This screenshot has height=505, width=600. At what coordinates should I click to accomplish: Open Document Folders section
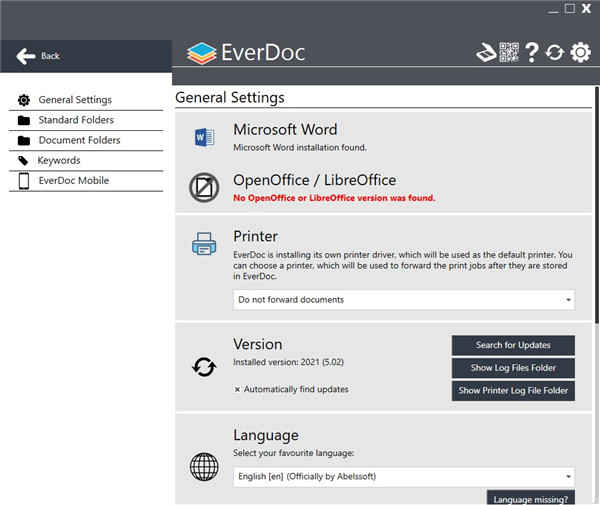coord(86,141)
